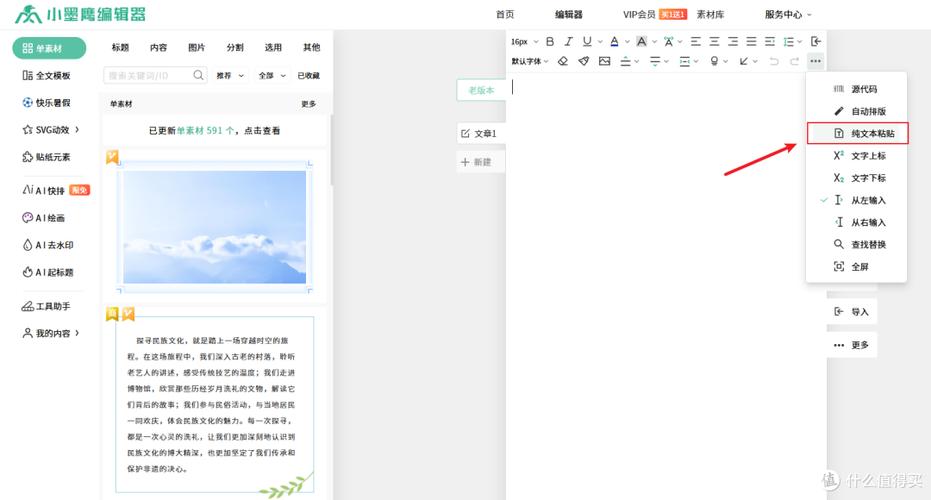Viewport: 931px width, 500px height.
Task: Click the 导入 import button
Action: pos(852,312)
